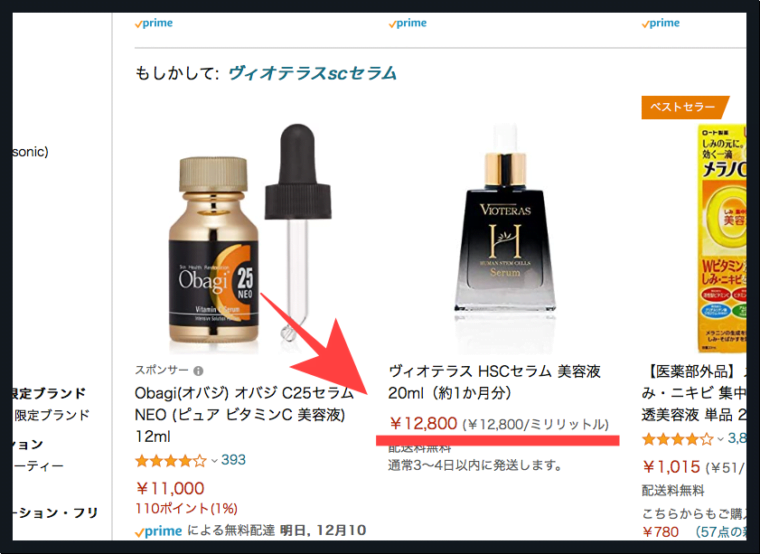Open the 393 reviews link
Viewport: 760px width, 554px height.
pyautogui.click(x=233, y=459)
